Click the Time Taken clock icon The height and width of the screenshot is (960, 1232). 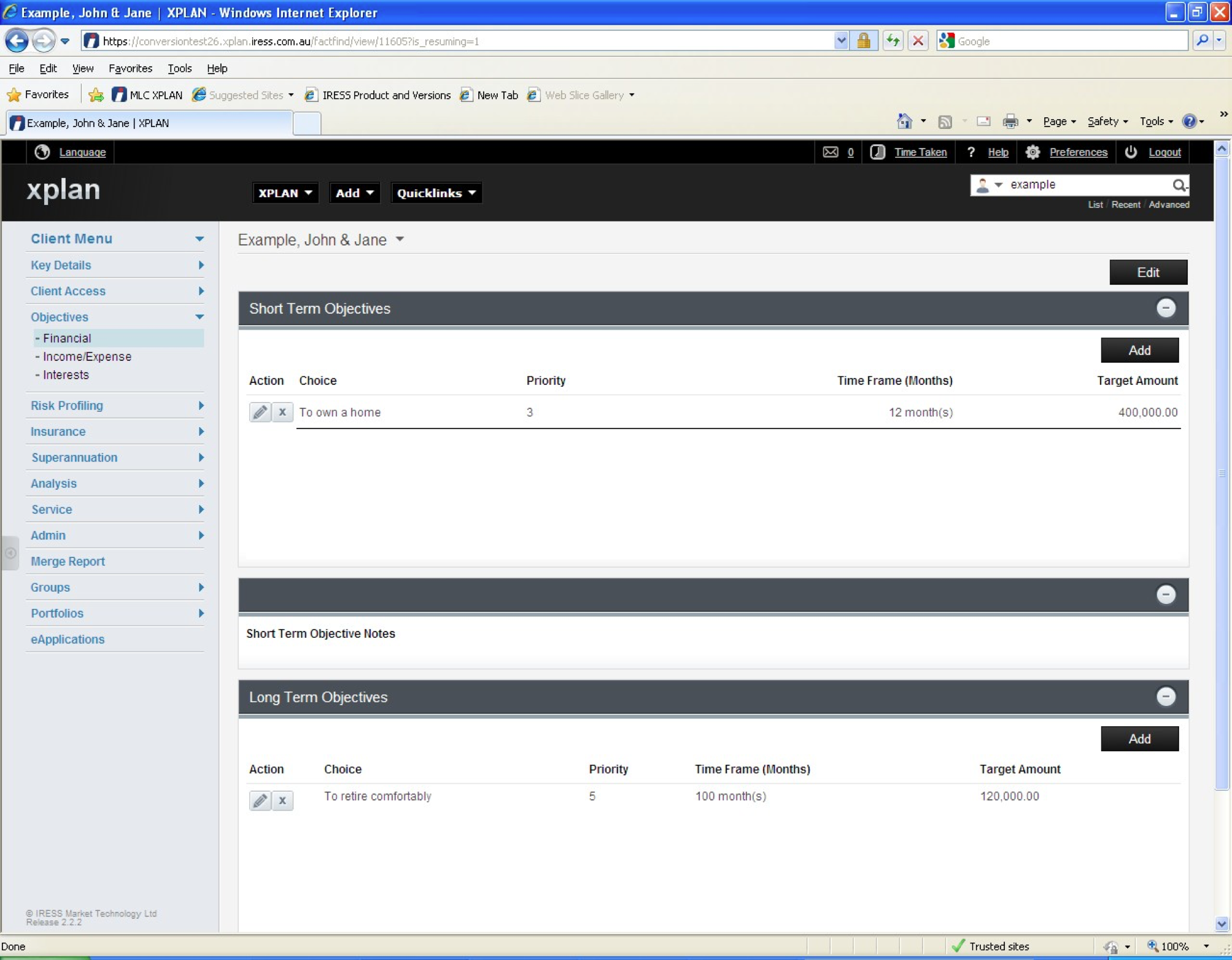pos(878,152)
